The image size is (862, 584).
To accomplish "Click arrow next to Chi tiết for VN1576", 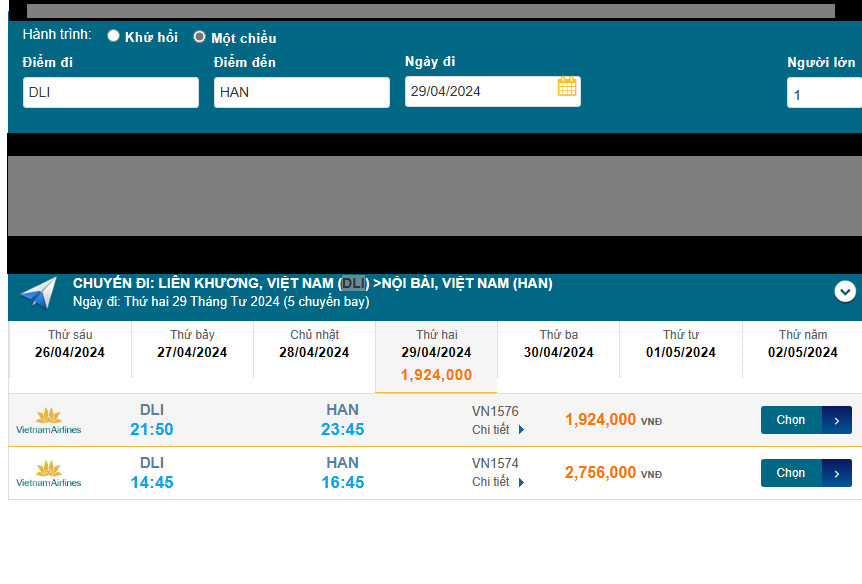I will pos(521,430).
